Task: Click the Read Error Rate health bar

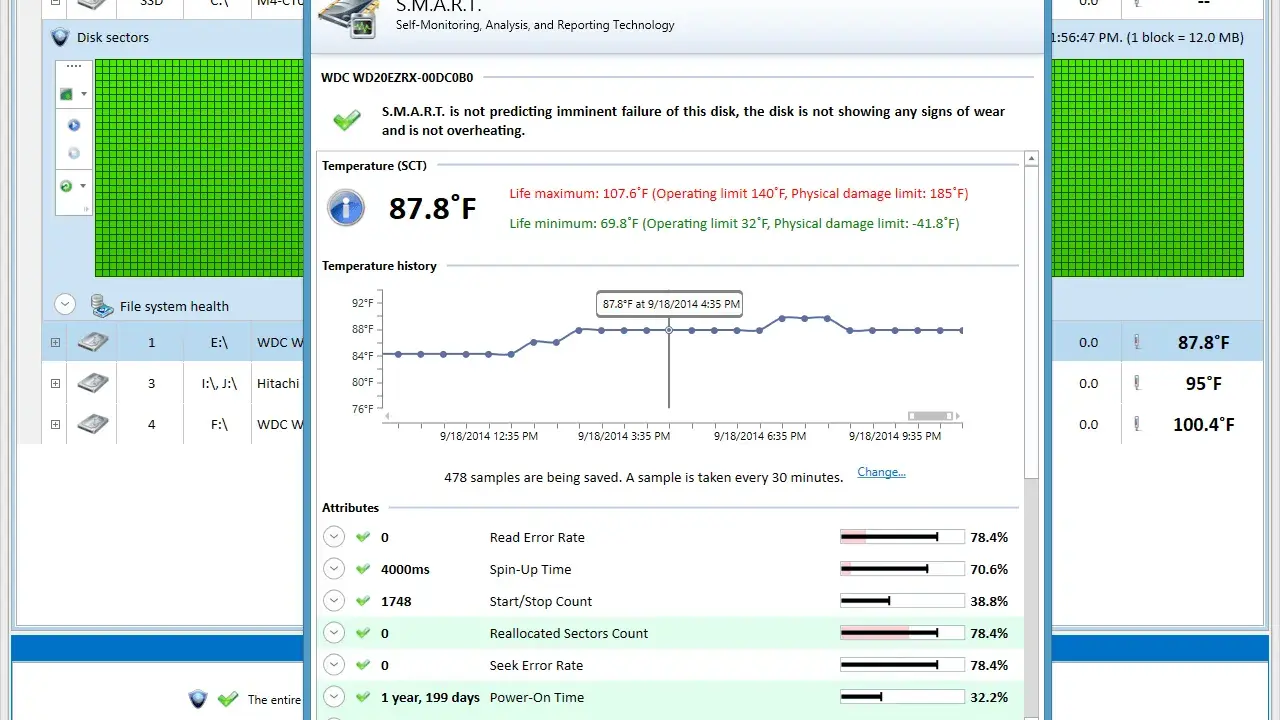Action: coord(902,537)
